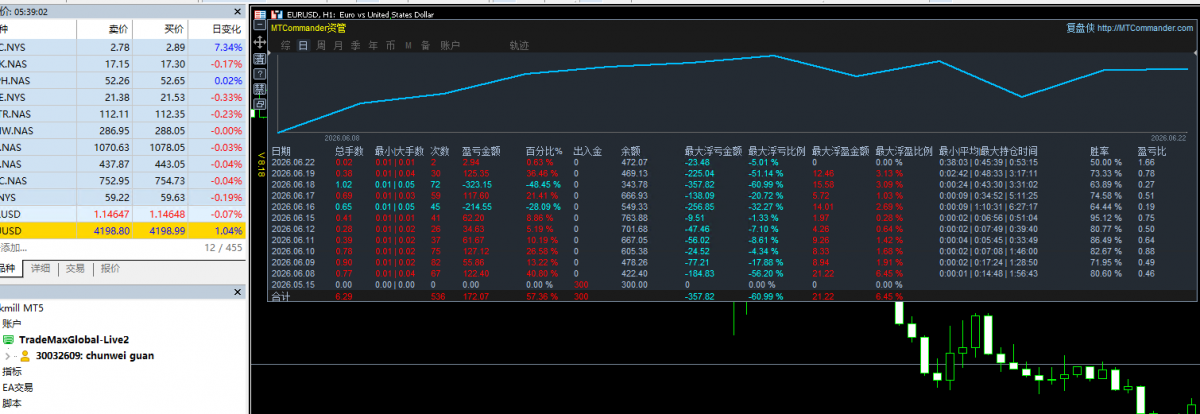Click the 百分比% column header

pyautogui.click(x=544, y=151)
